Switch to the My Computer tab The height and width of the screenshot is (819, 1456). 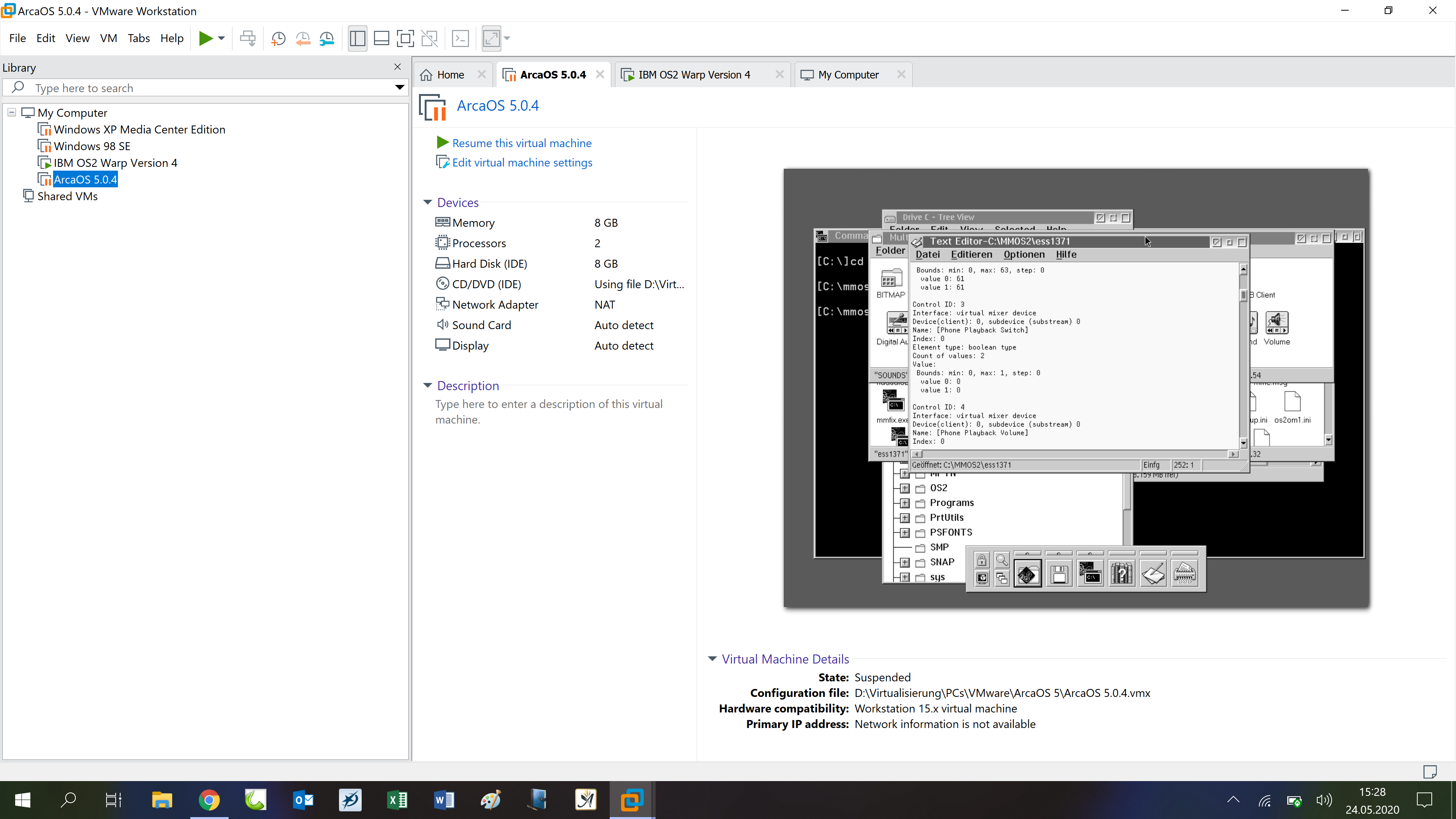tap(848, 75)
